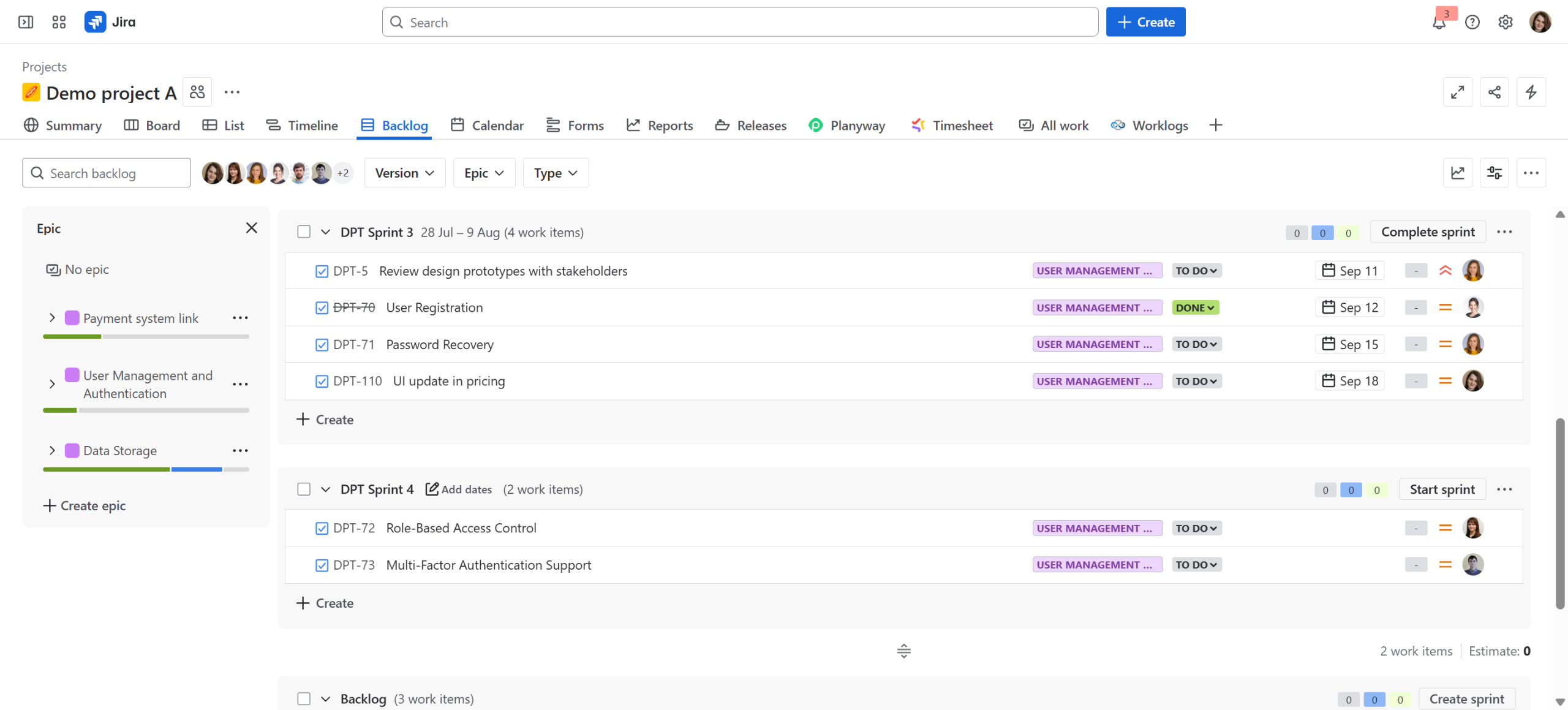Open DPT-70 DONE status dropdown
1568x710 pixels.
click(1194, 308)
